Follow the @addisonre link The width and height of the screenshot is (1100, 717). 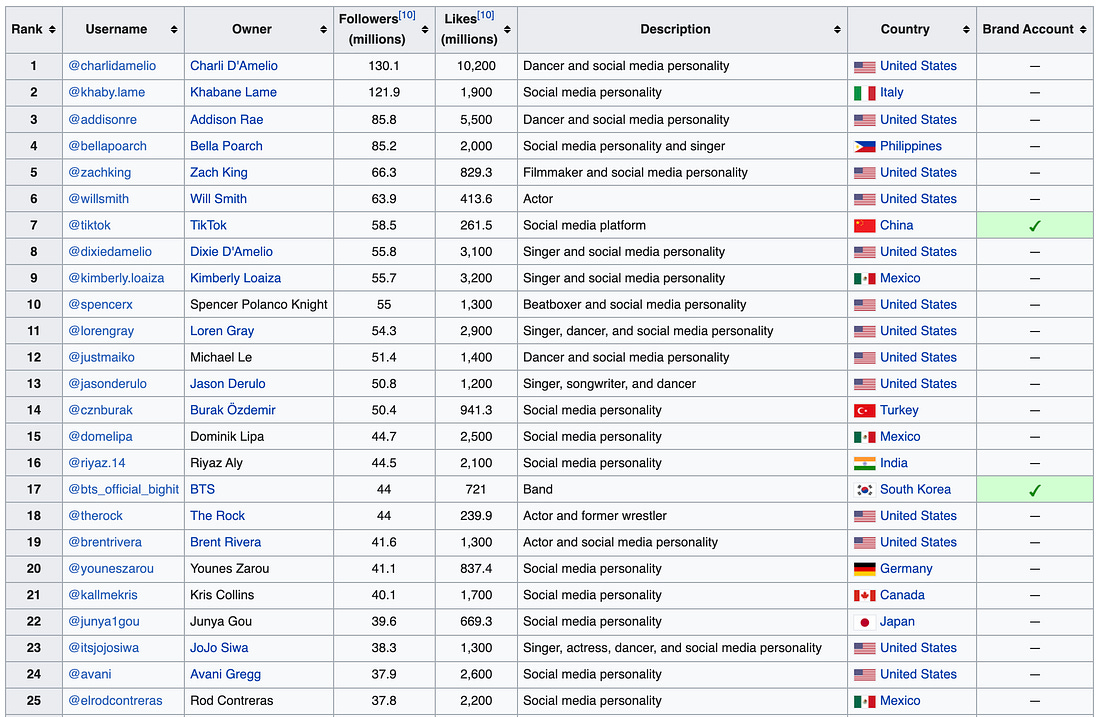102,119
